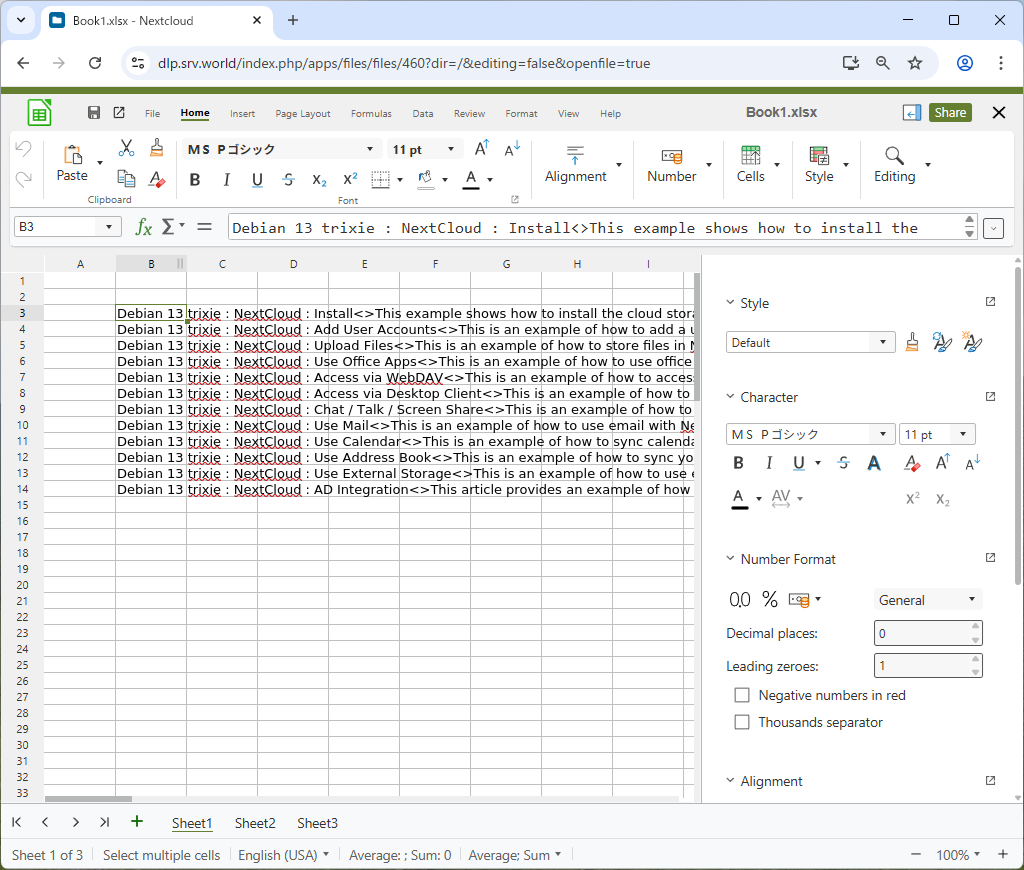Check the Thousands separator option
The width and height of the screenshot is (1024, 870).
[742, 722]
